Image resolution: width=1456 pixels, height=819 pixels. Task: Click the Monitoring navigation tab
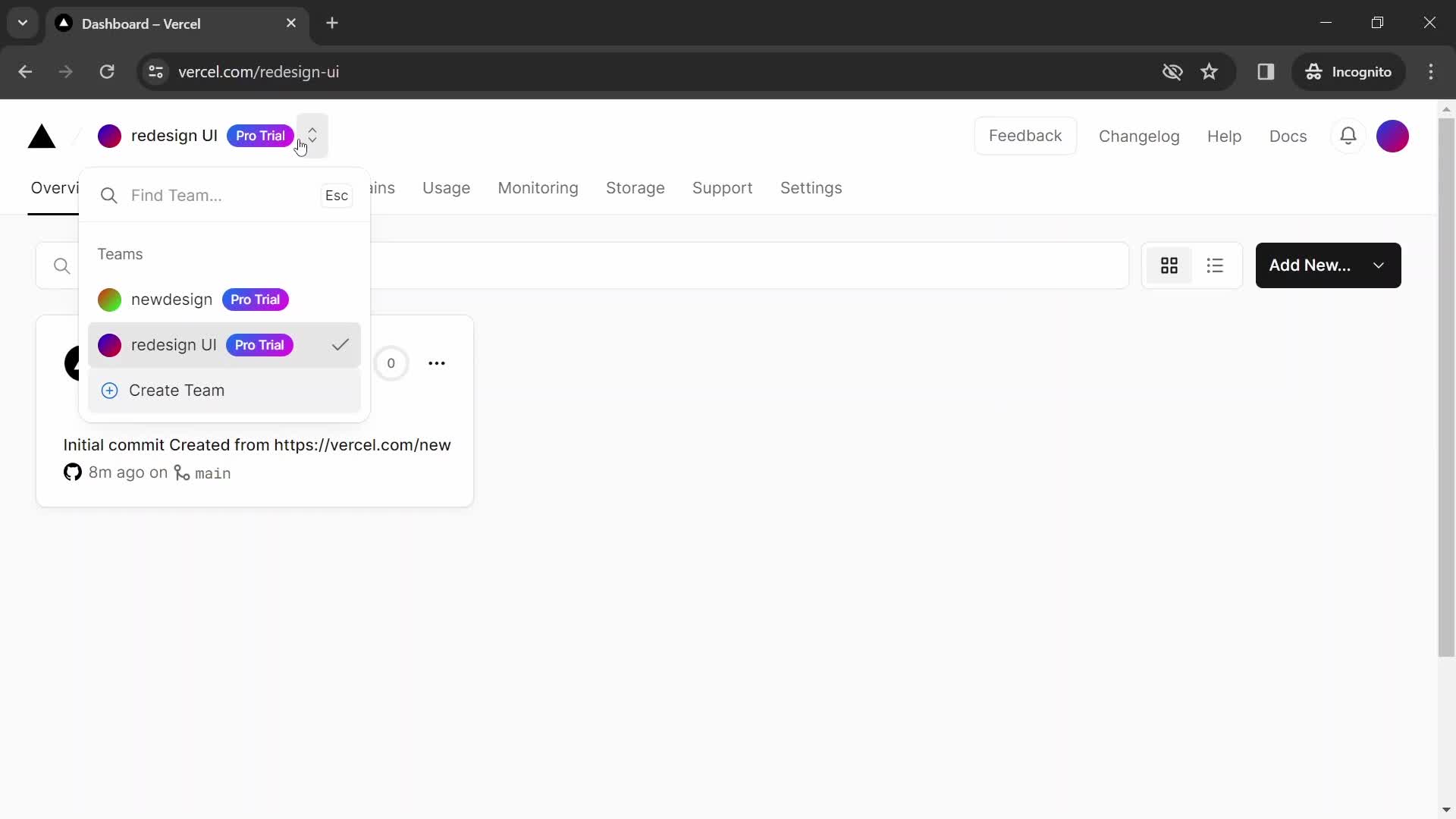point(538,188)
